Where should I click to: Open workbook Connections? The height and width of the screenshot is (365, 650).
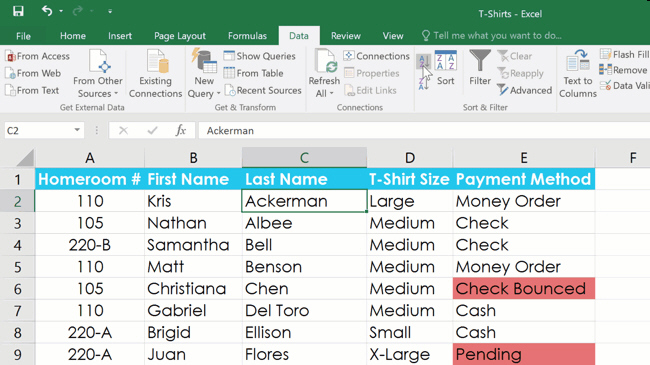pyautogui.click(x=376, y=56)
